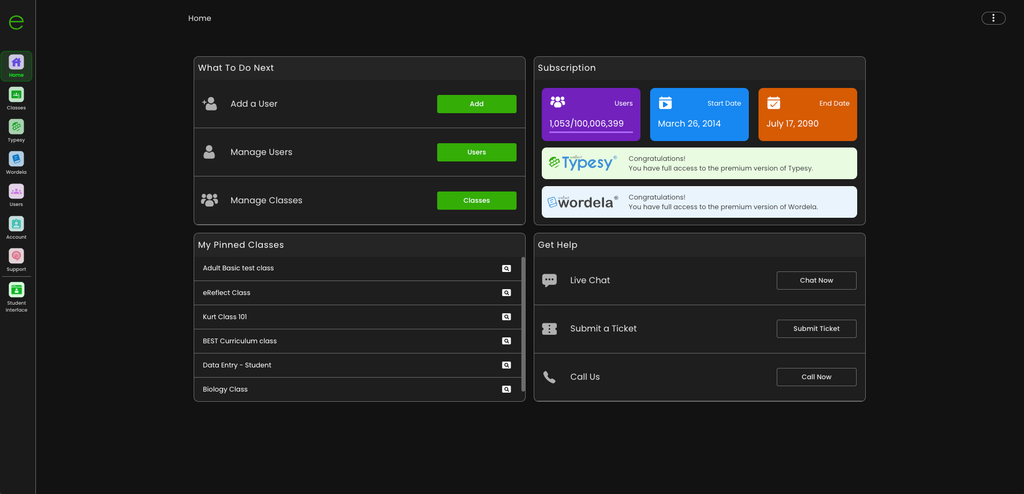Click the green Classes button

pos(477,201)
